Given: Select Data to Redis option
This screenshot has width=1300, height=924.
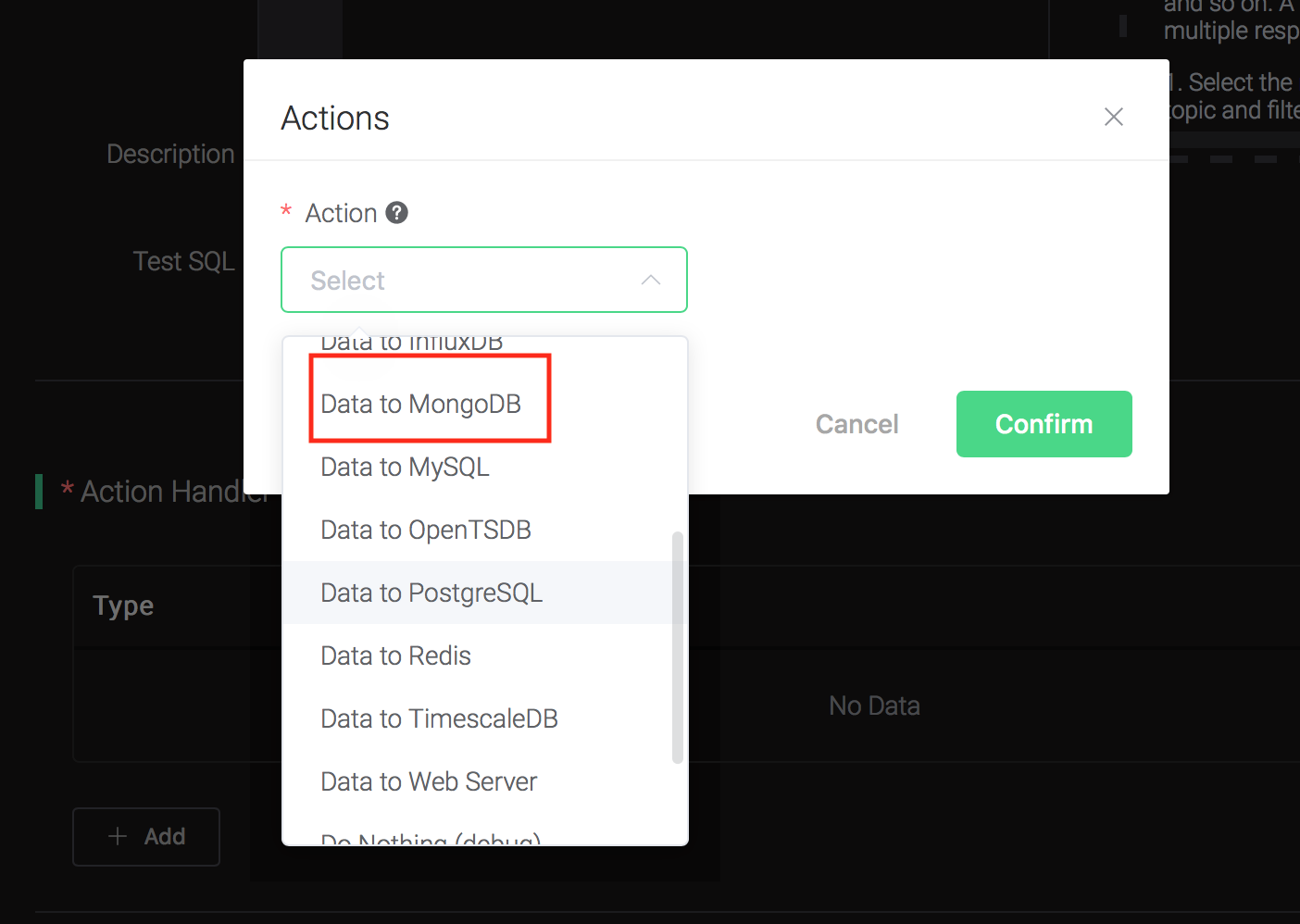Looking at the screenshot, I should click(395, 656).
